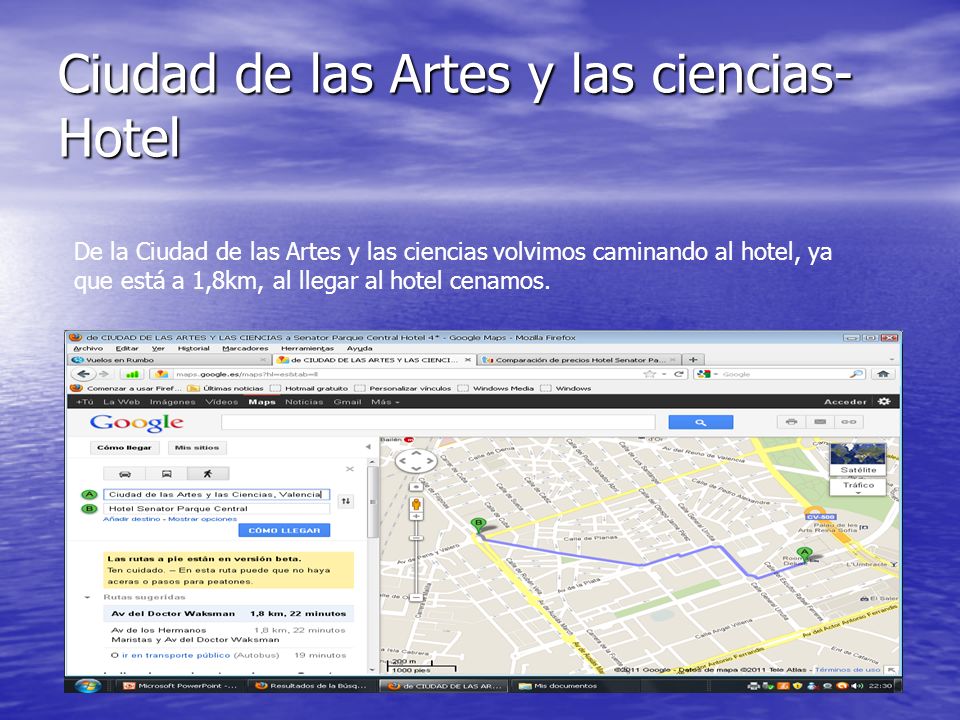Click the site identity icon in address bar
This screenshot has height=720, width=960.
pos(161,374)
